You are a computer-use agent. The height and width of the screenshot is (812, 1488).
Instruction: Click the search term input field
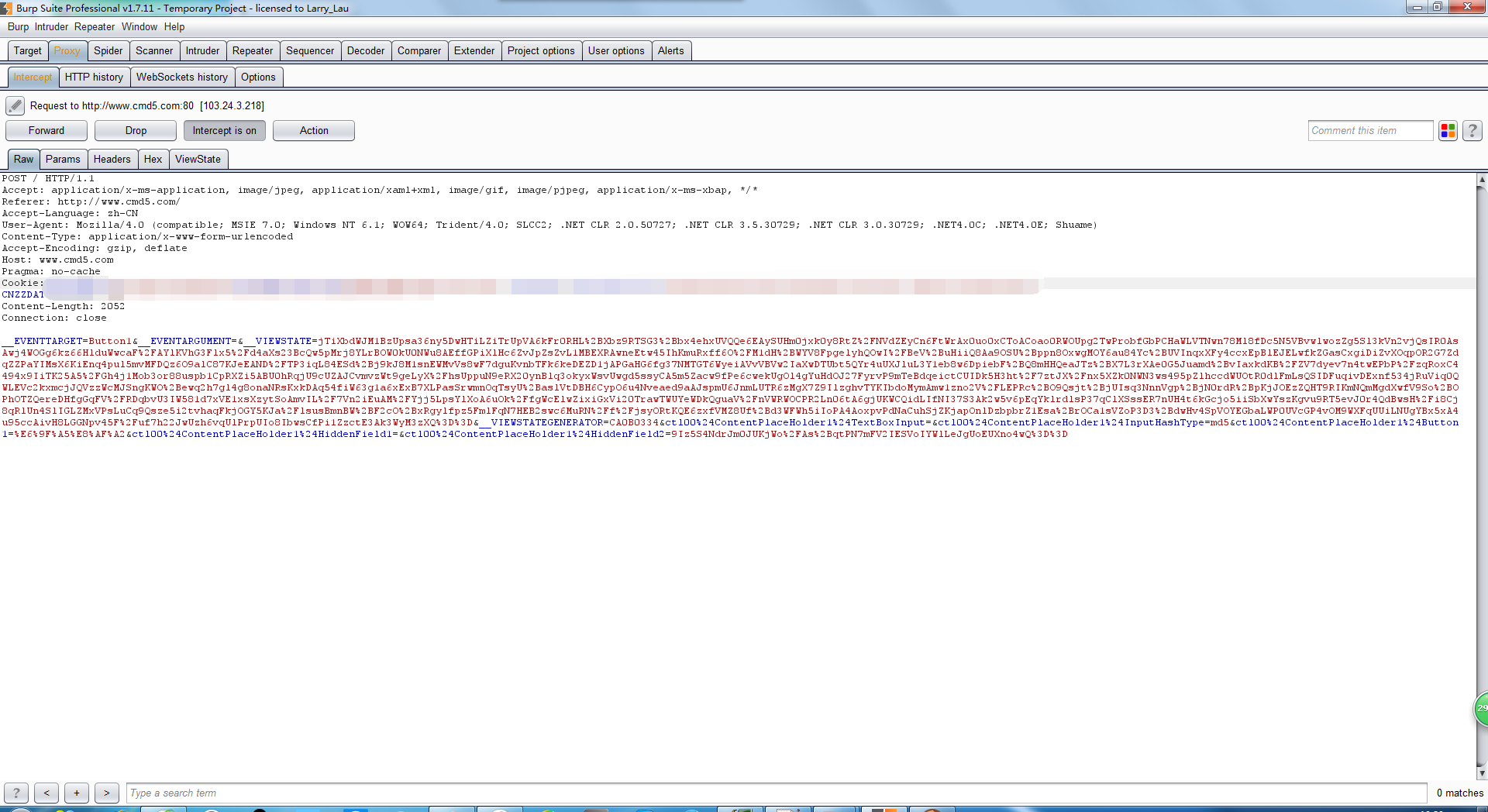[776, 793]
